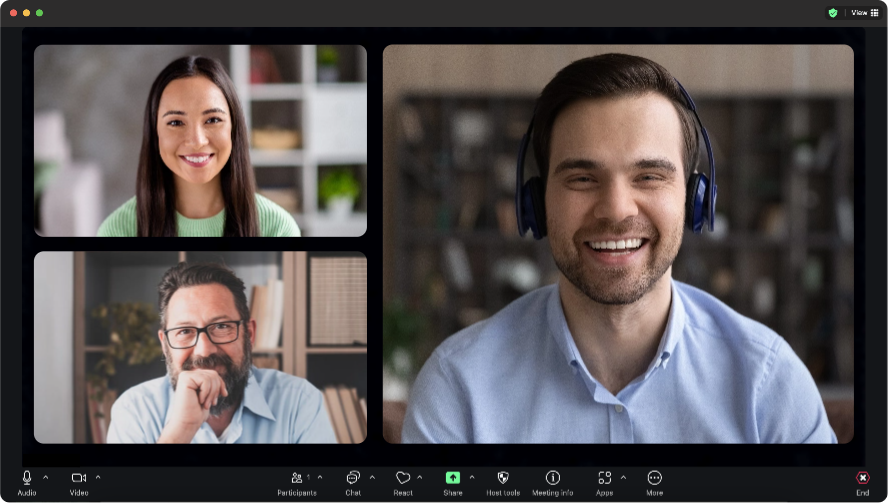Screen dimensions: 888x503
Task: Mute the microphone using the Audio icon
Action: pos(27,478)
